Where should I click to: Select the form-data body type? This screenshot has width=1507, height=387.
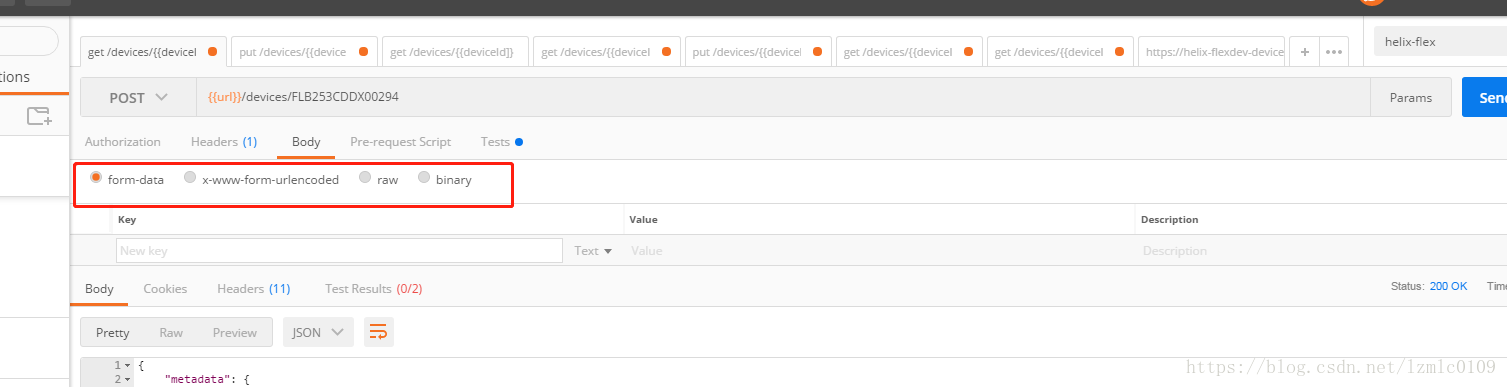click(127, 179)
